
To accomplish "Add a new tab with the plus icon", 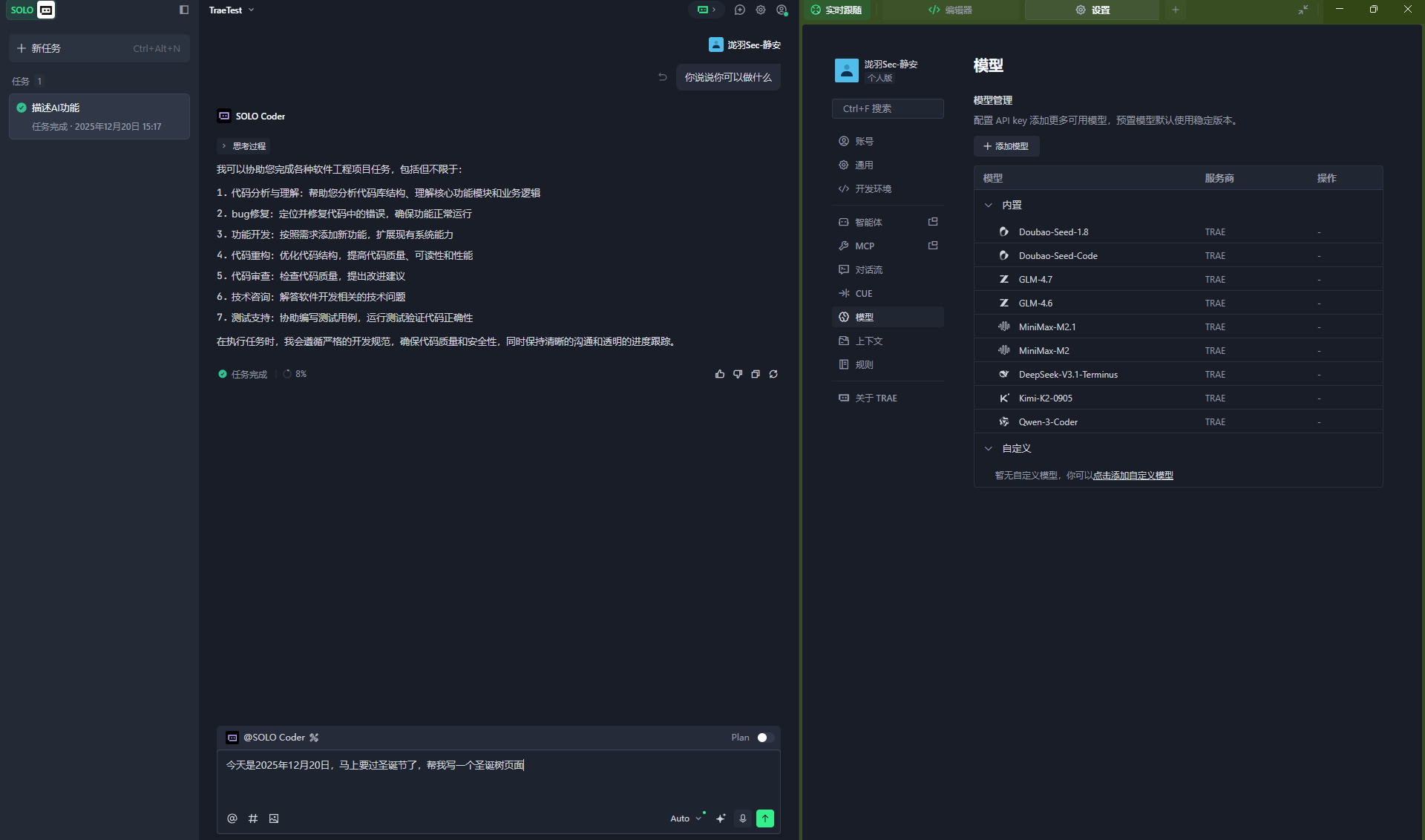I will (x=1176, y=10).
